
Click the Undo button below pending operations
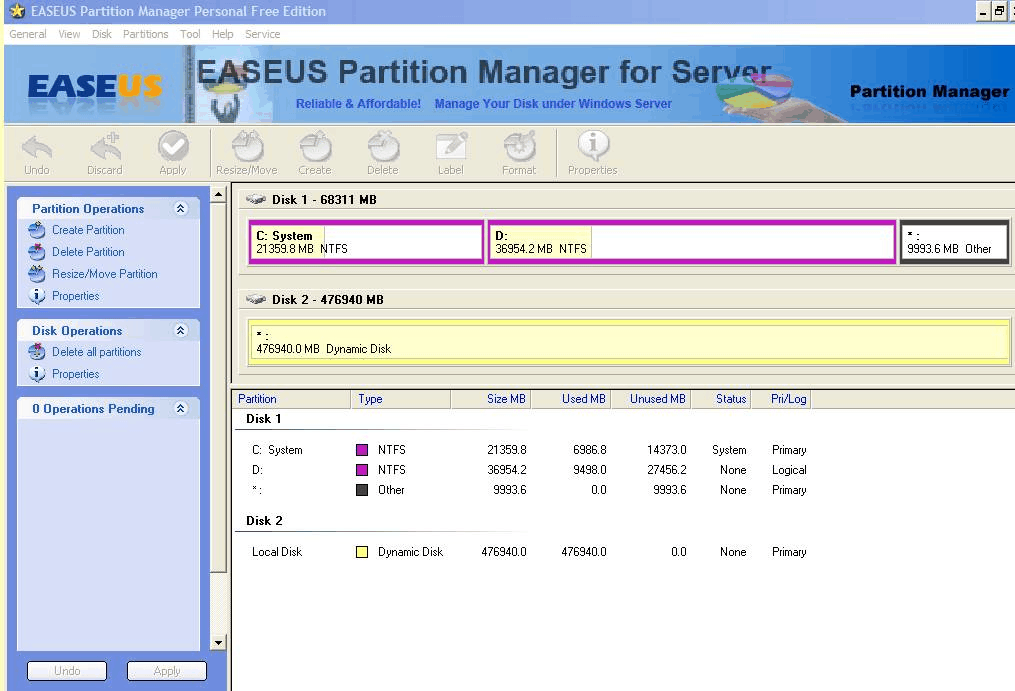67,671
